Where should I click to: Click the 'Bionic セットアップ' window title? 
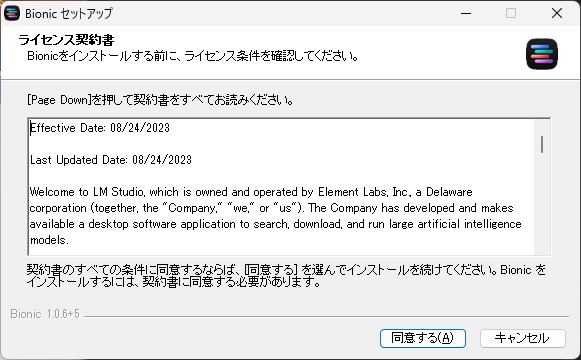69,14
